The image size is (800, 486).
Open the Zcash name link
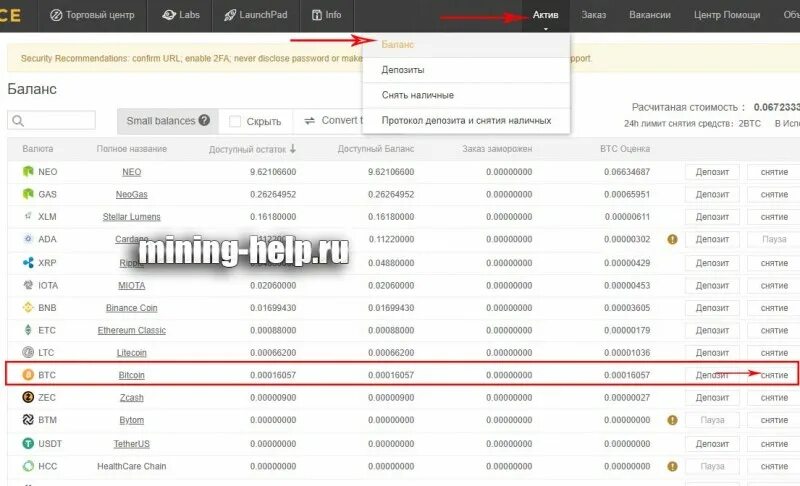pos(132,398)
